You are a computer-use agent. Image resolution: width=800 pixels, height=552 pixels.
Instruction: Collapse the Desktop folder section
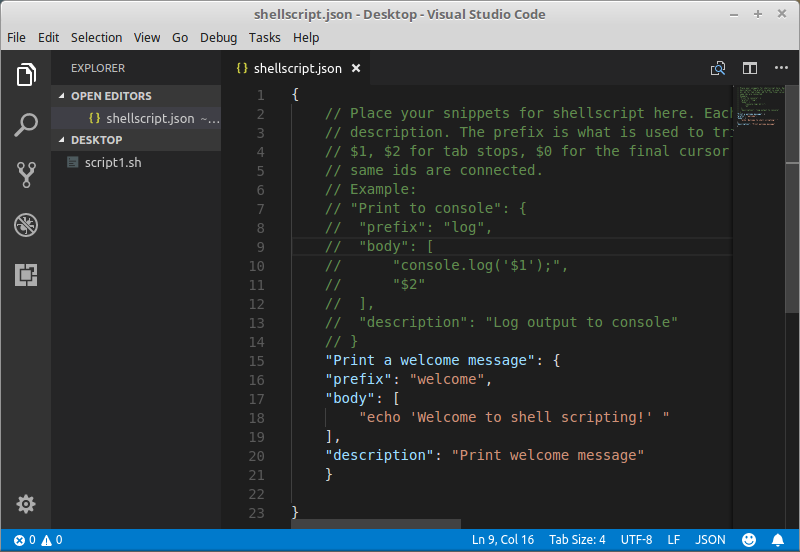point(96,140)
